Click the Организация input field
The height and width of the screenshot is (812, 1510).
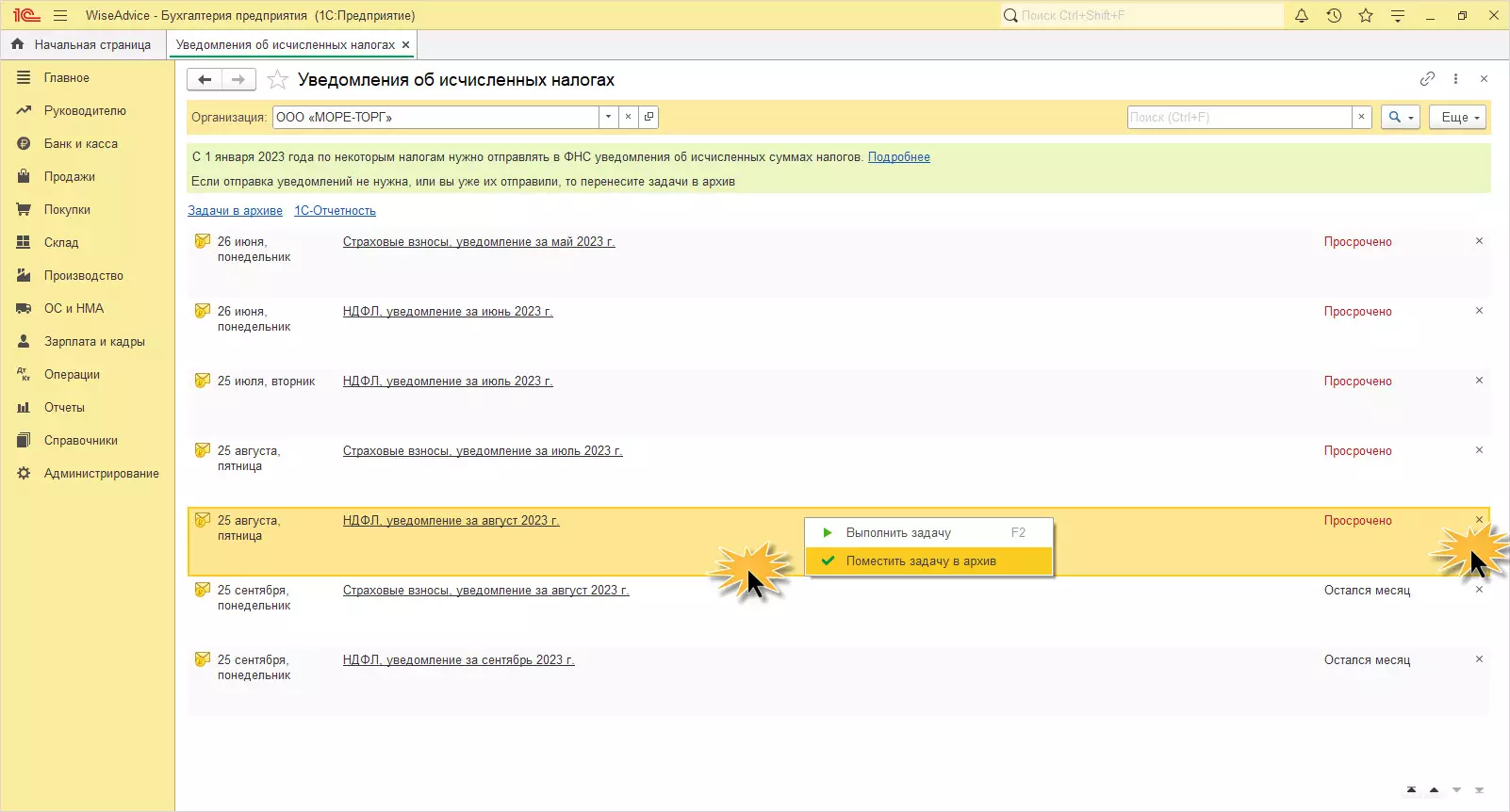point(435,117)
